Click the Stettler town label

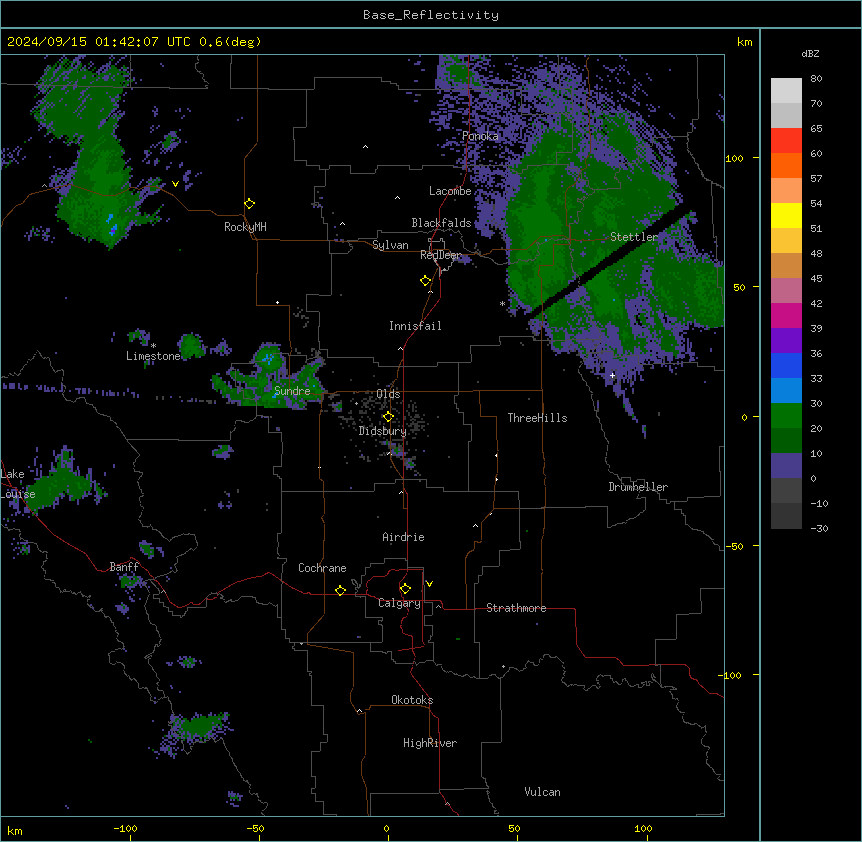pyautogui.click(x=634, y=237)
